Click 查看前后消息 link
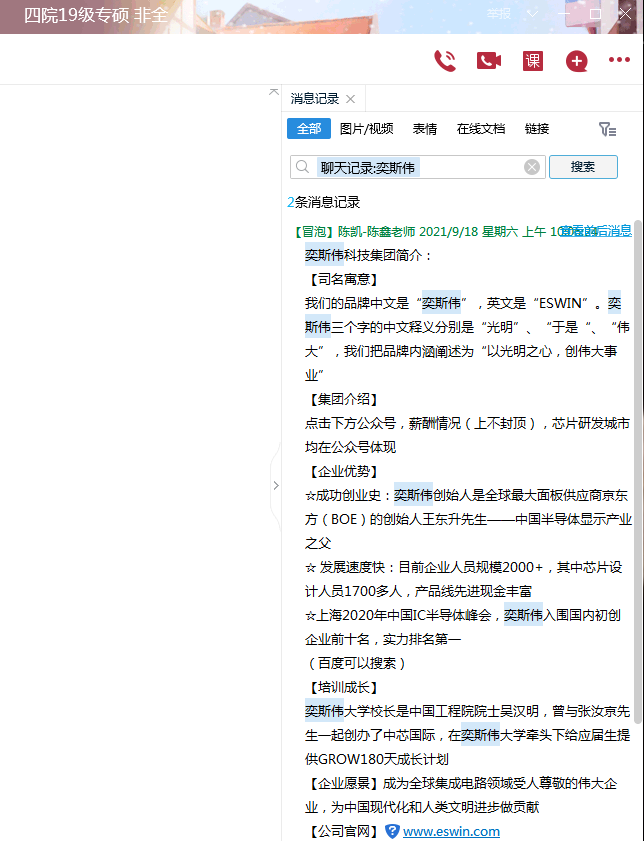The height and width of the screenshot is (841, 644). coord(595,231)
